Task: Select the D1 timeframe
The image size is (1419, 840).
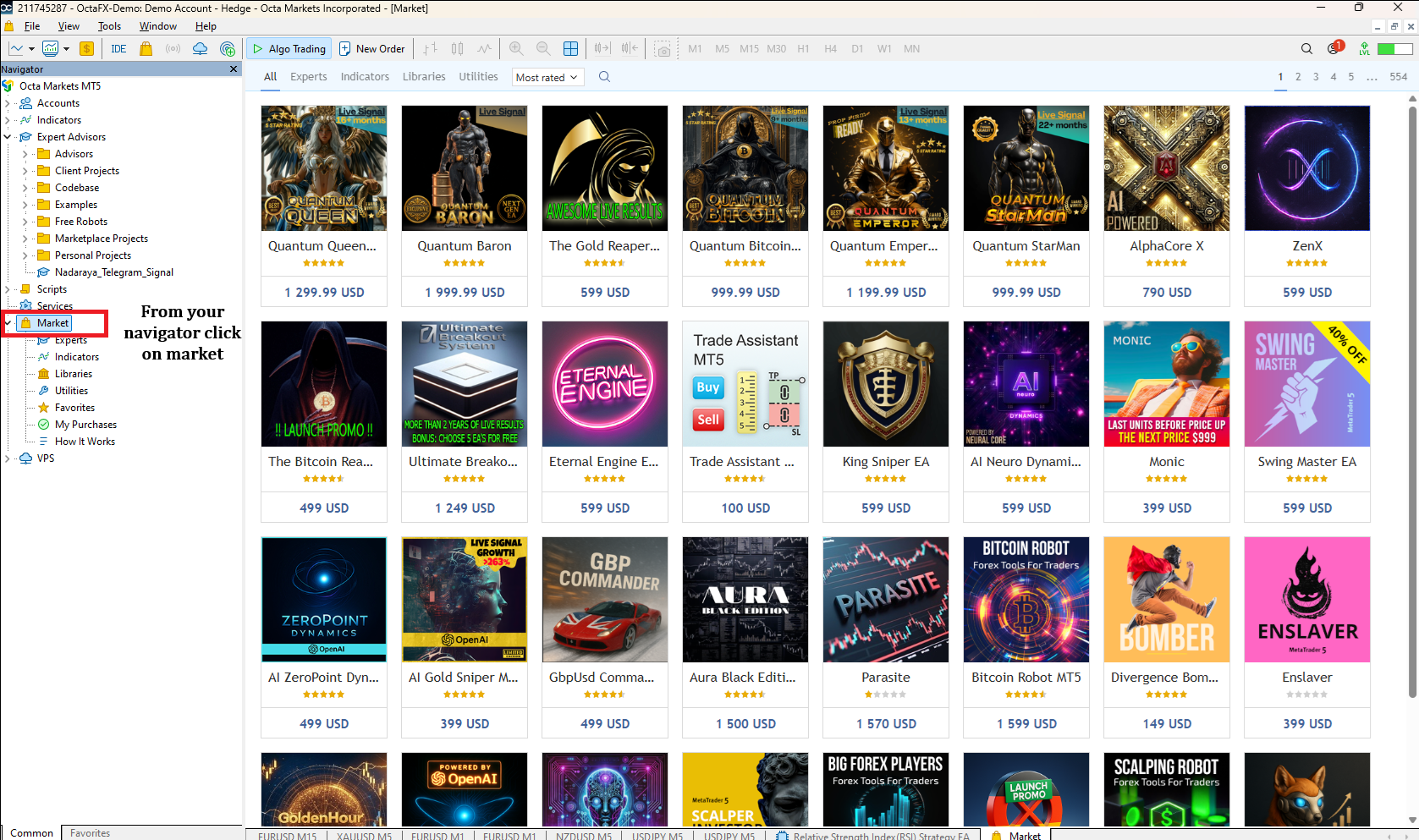Action: pos(857,48)
